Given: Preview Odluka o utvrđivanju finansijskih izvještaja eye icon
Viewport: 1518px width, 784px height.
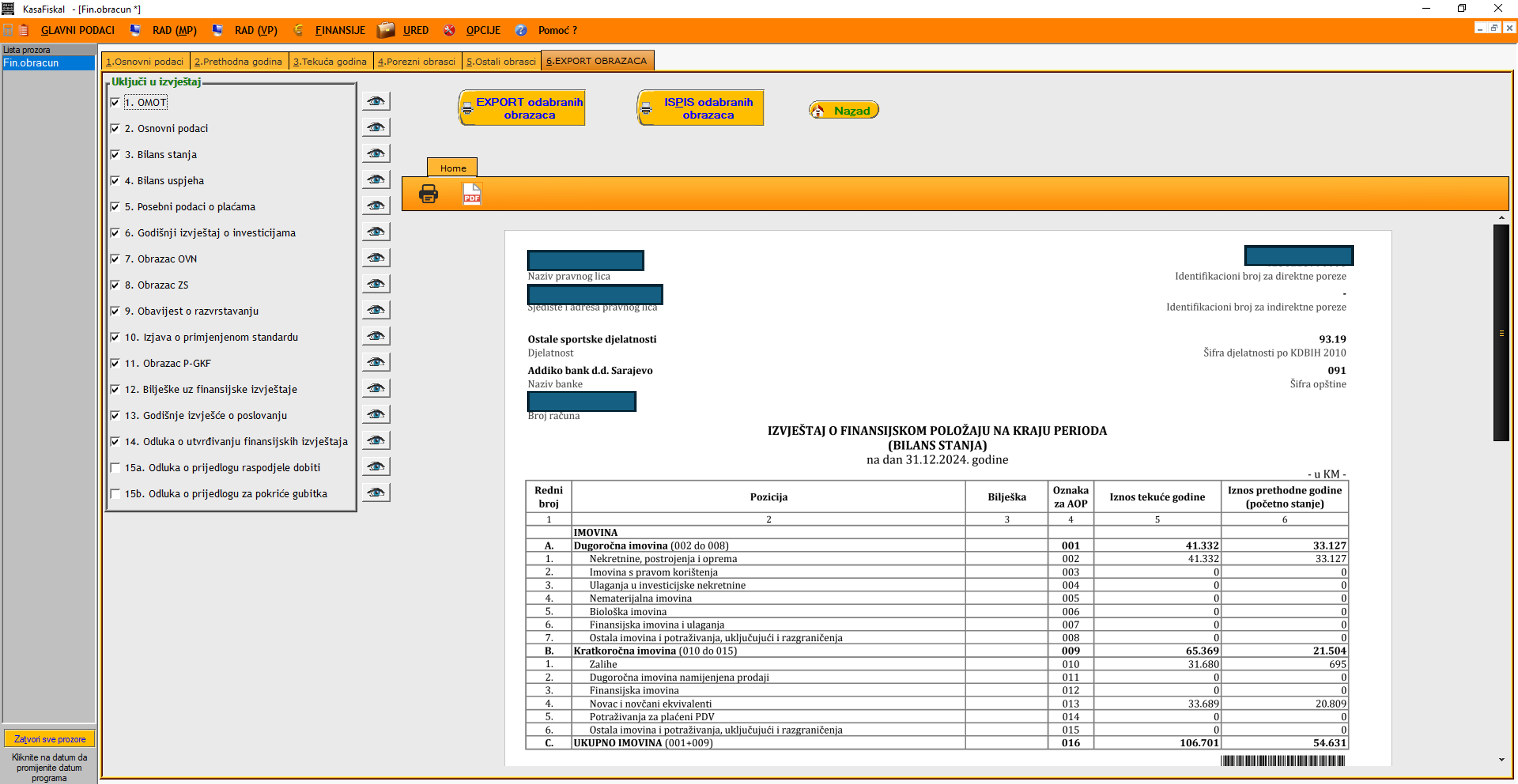Looking at the screenshot, I should tap(376, 440).
